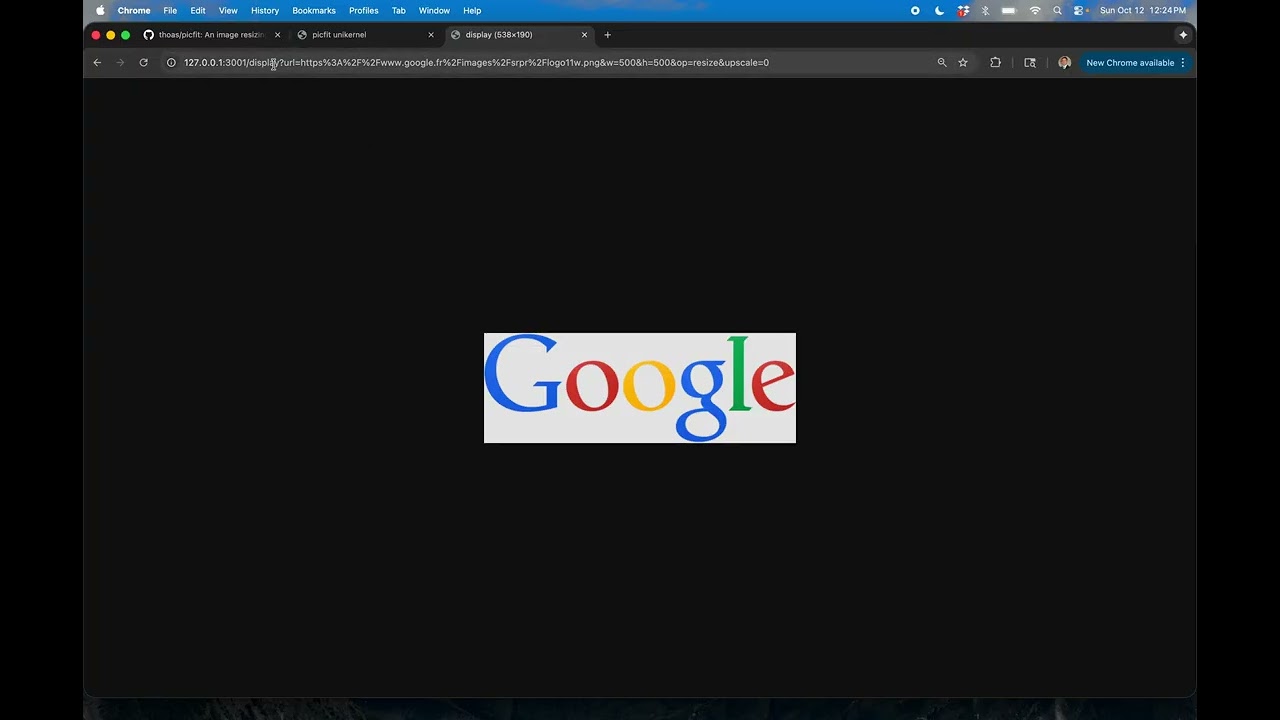Go back to the previous page
Image resolution: width=1280 pixels, height=720 pixels.
[97, 63]
